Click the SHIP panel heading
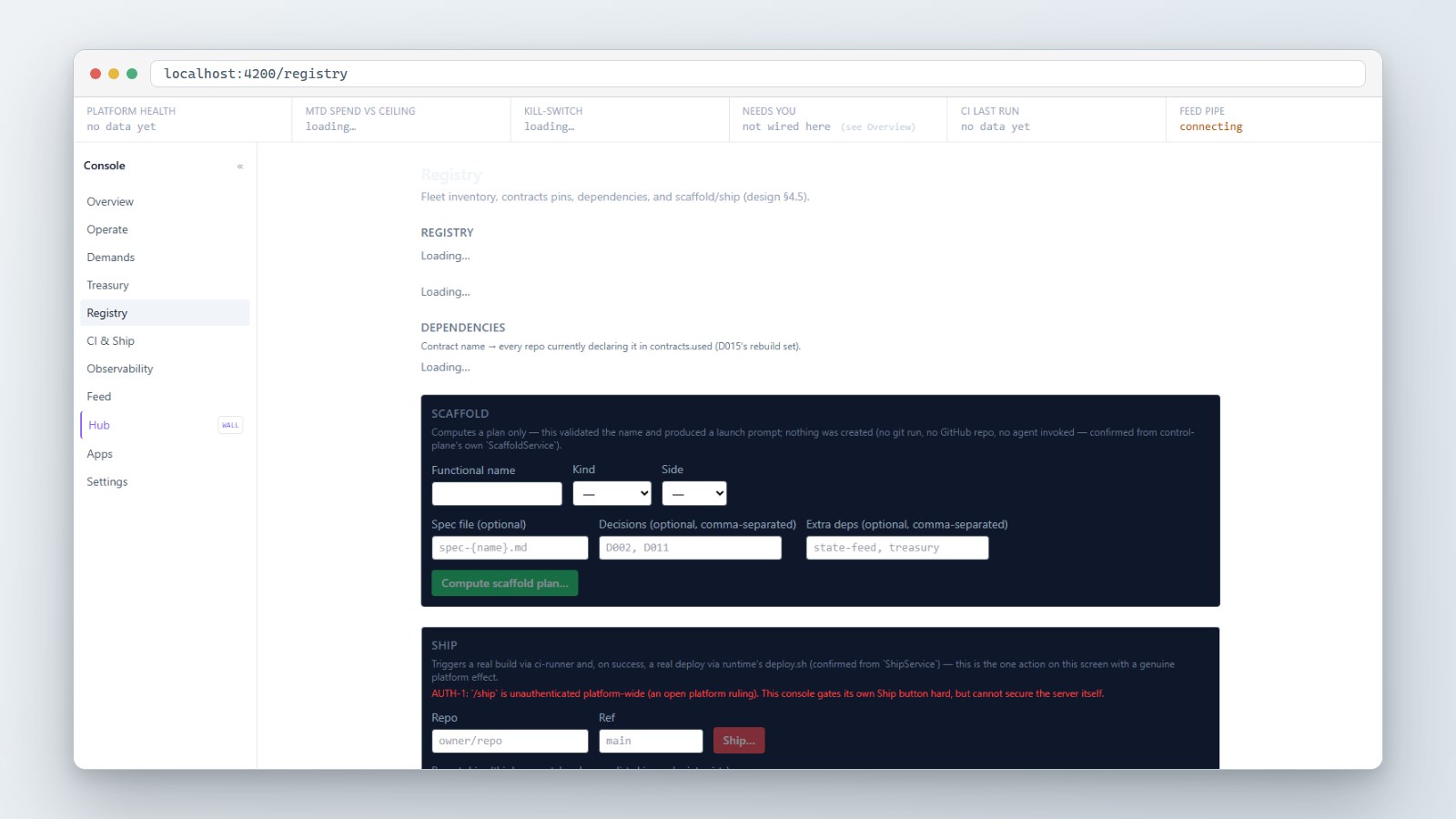 click(444, 646)
